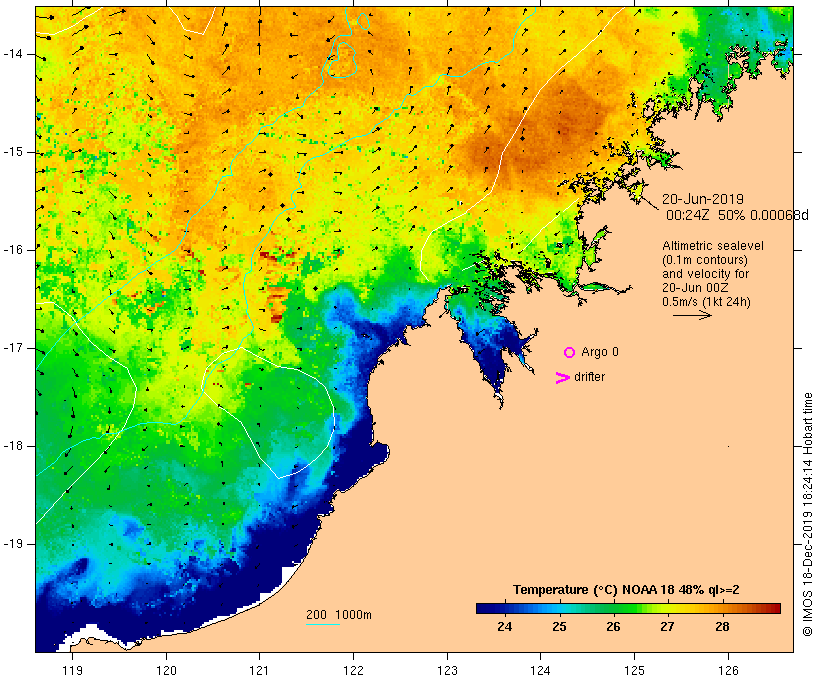Click the latitude label -14

pyautogui.click(x=13, y=54)
